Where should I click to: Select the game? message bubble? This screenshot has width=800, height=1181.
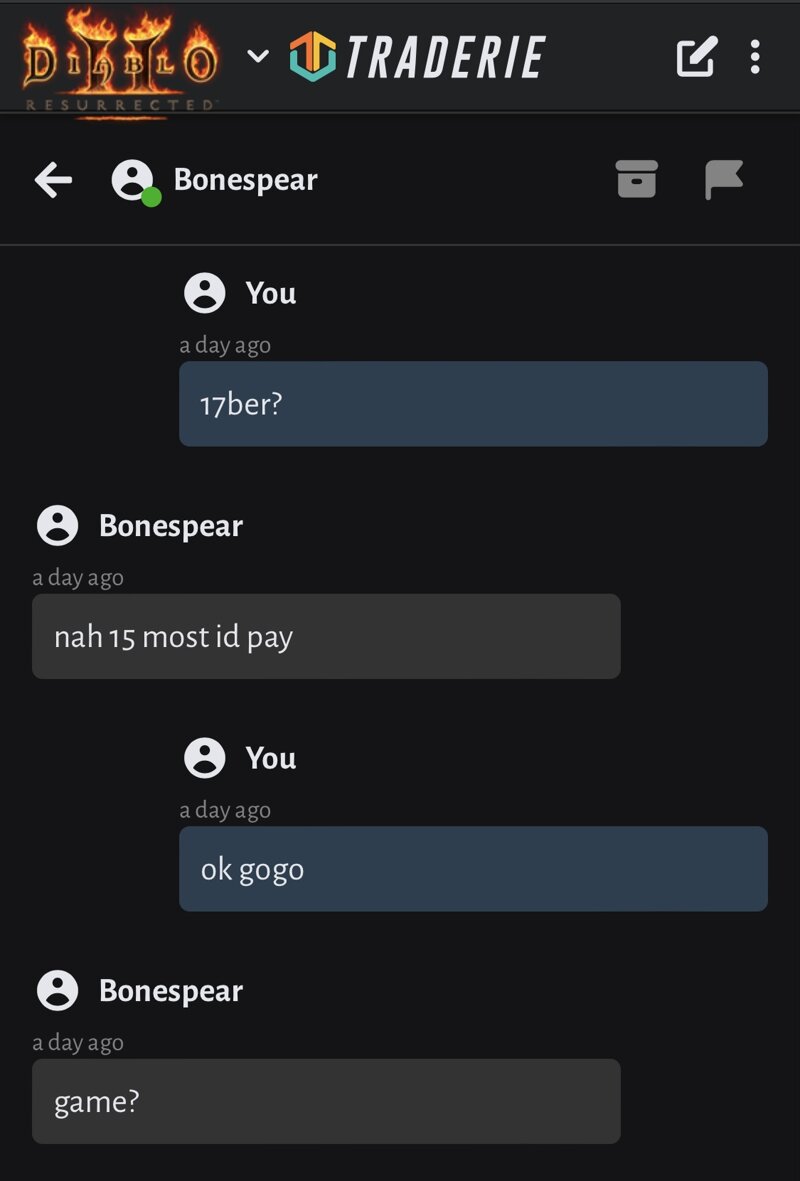[x=326, y=1101]
